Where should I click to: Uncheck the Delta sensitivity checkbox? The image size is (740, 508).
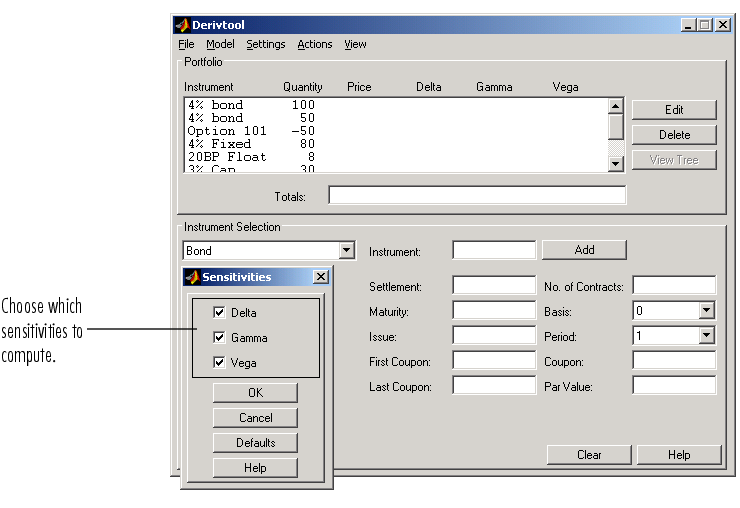(219, 312)
